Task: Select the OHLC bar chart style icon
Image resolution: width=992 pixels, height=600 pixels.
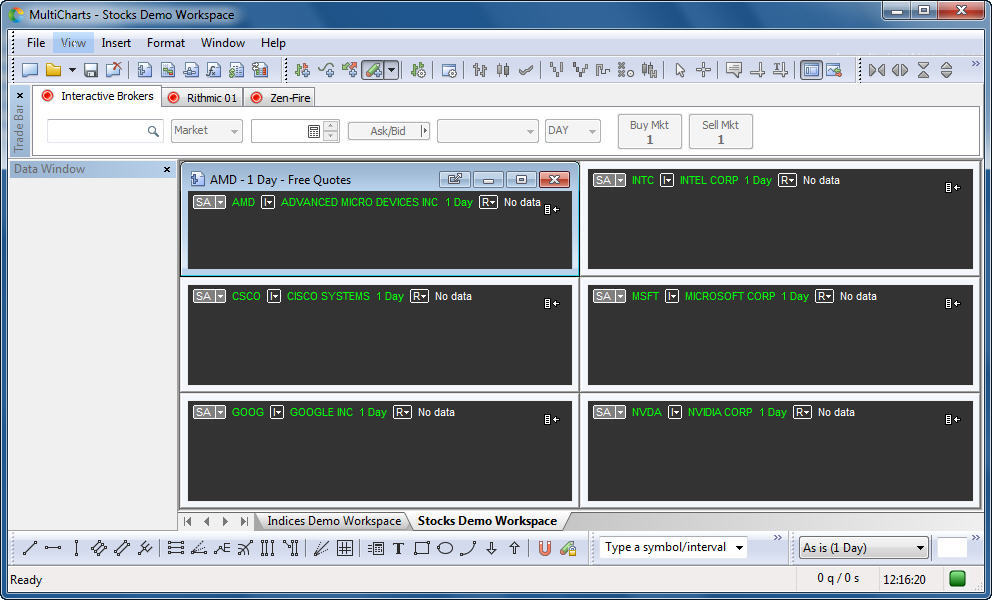Action: coord(480,70)
